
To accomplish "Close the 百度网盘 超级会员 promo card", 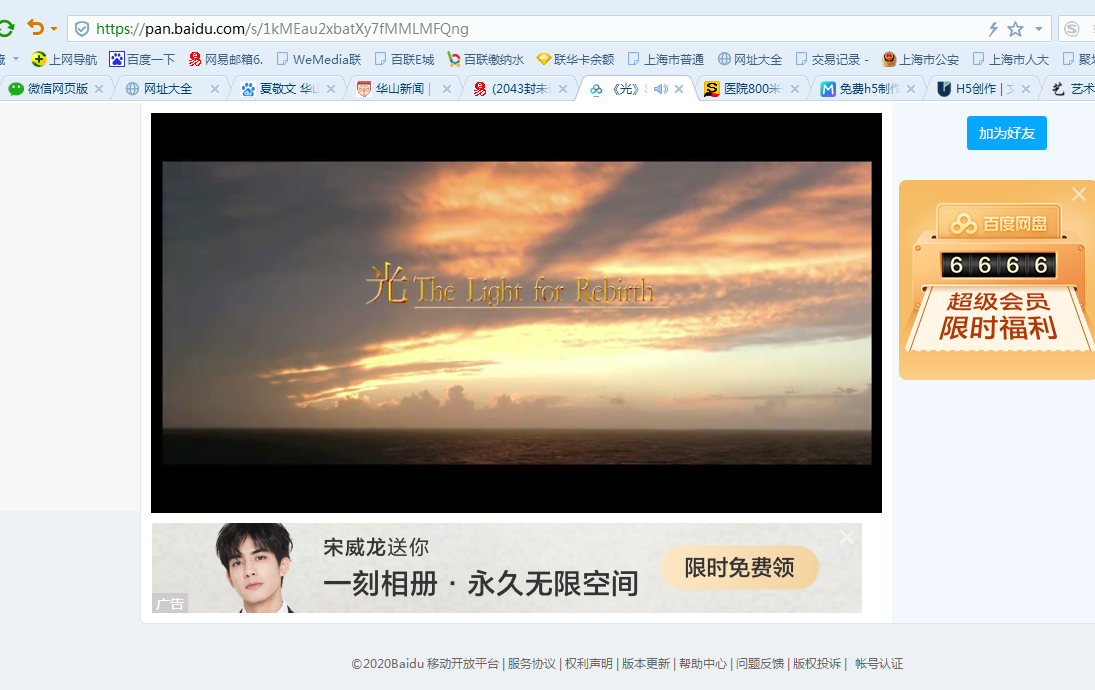I will [x=1078, y=194].
